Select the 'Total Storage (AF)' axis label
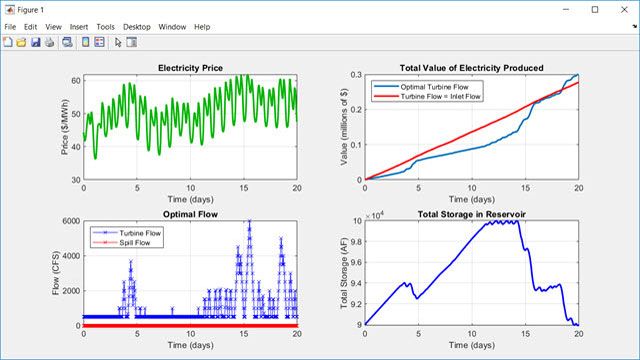The image size is (640, 360). pos(344,273)
